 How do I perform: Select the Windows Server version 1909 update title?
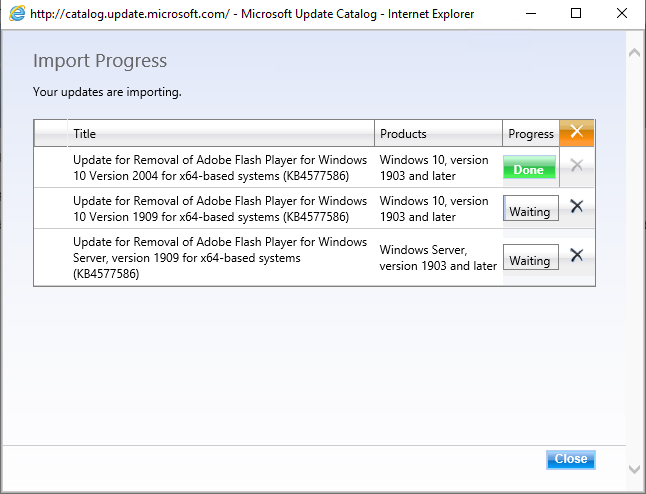click(220, 258)
